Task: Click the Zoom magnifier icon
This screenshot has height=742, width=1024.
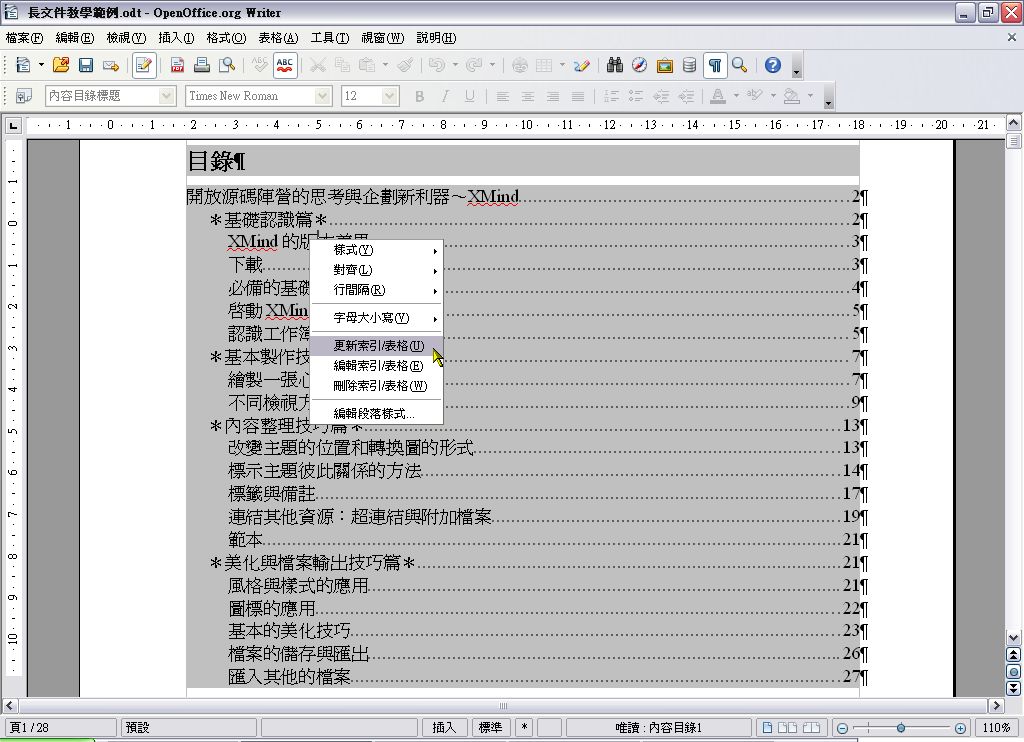Action: [x=740, y=65]
